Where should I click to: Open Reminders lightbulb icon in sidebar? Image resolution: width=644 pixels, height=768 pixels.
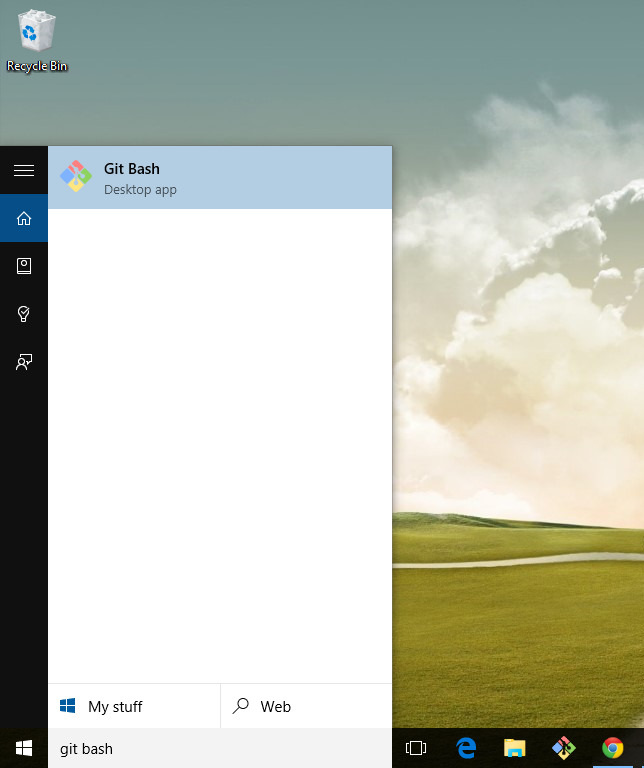click(x=24, y=313)
